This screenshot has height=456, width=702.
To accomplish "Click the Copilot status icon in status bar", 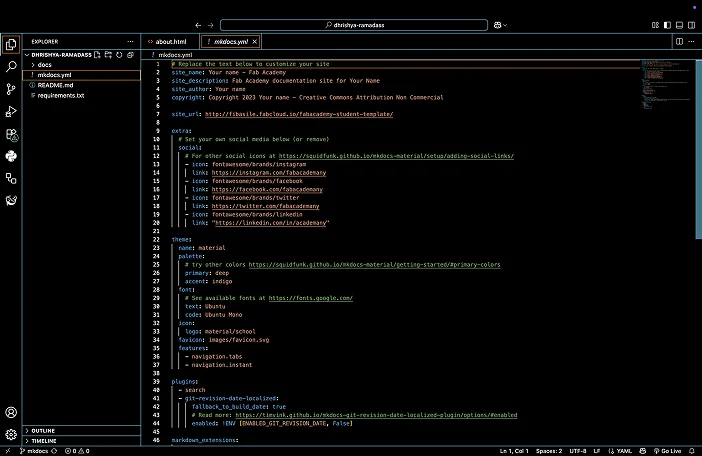I will click(643, 451).
